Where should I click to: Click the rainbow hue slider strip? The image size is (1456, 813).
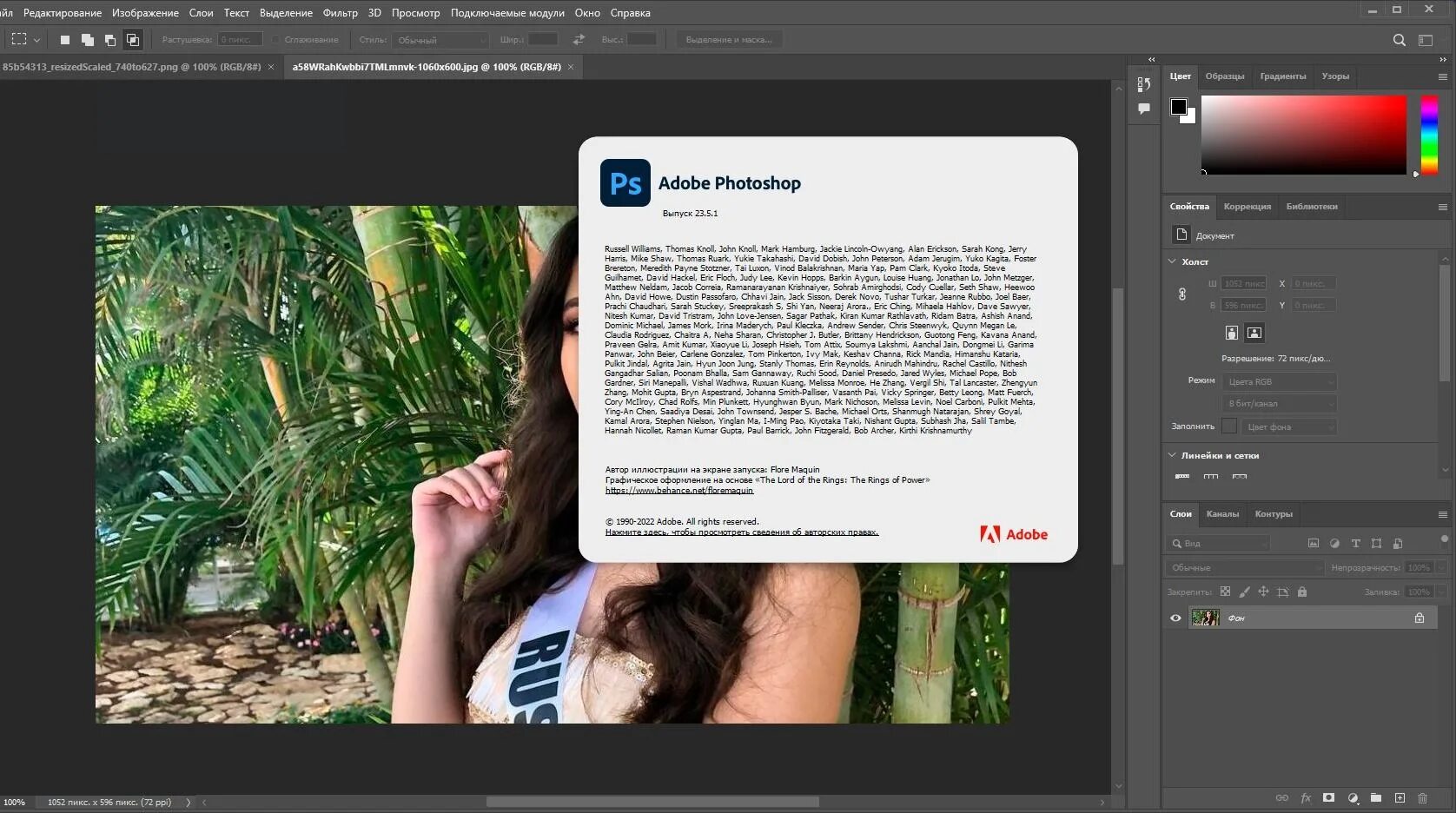coord(1429,135)
